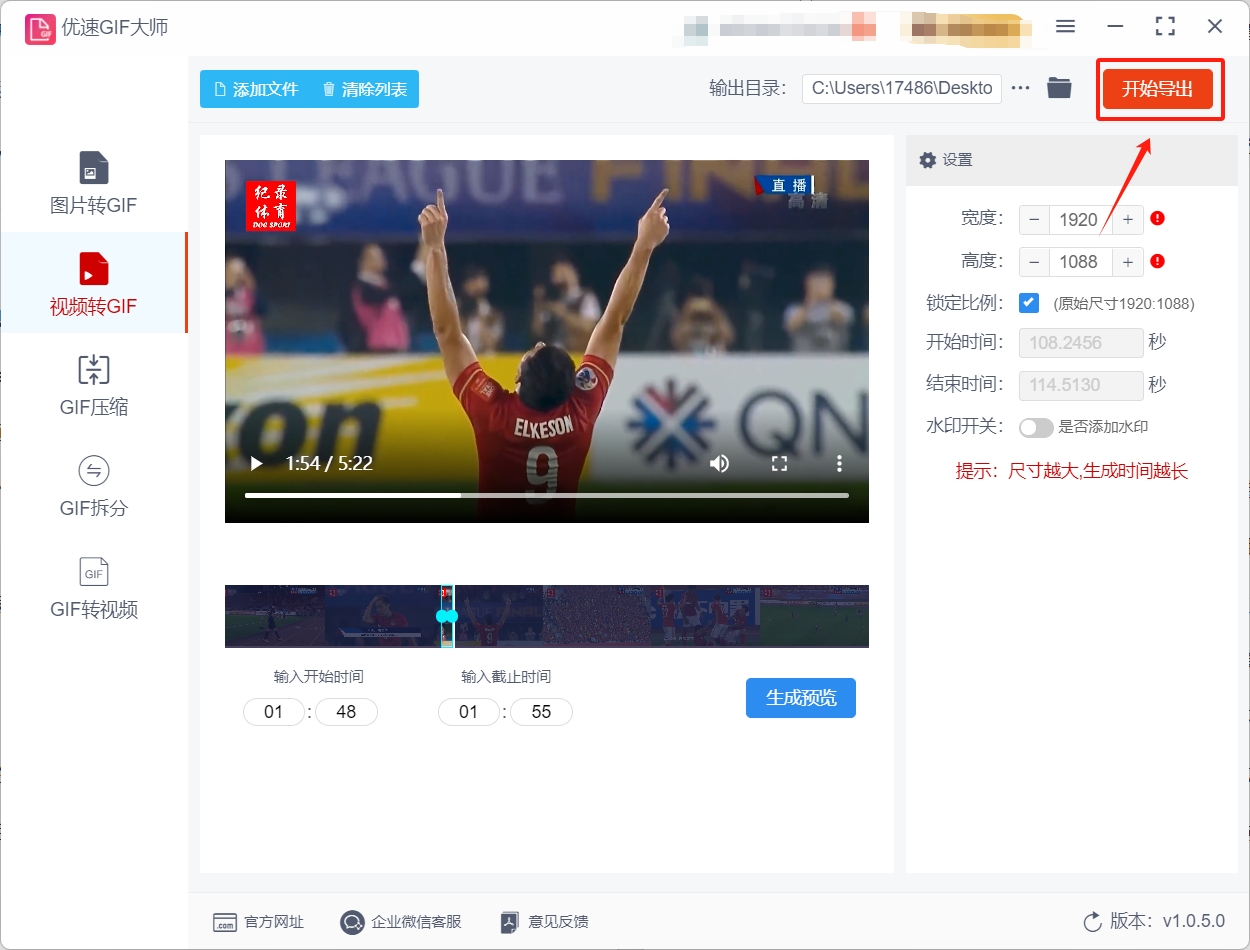Click the version refresh icon
This screenshot has width=1250, height=950.
click(1092, 922)
